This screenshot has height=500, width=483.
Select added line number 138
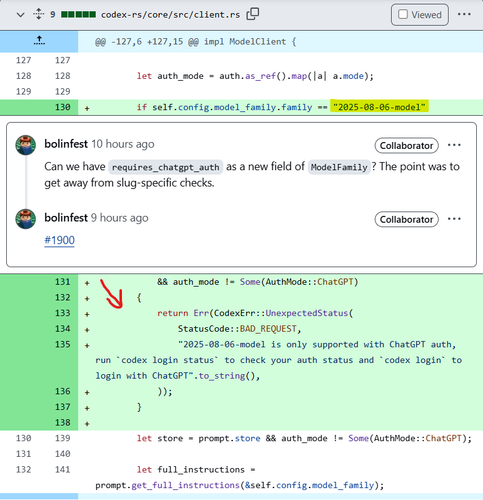[x=63, y=423]
